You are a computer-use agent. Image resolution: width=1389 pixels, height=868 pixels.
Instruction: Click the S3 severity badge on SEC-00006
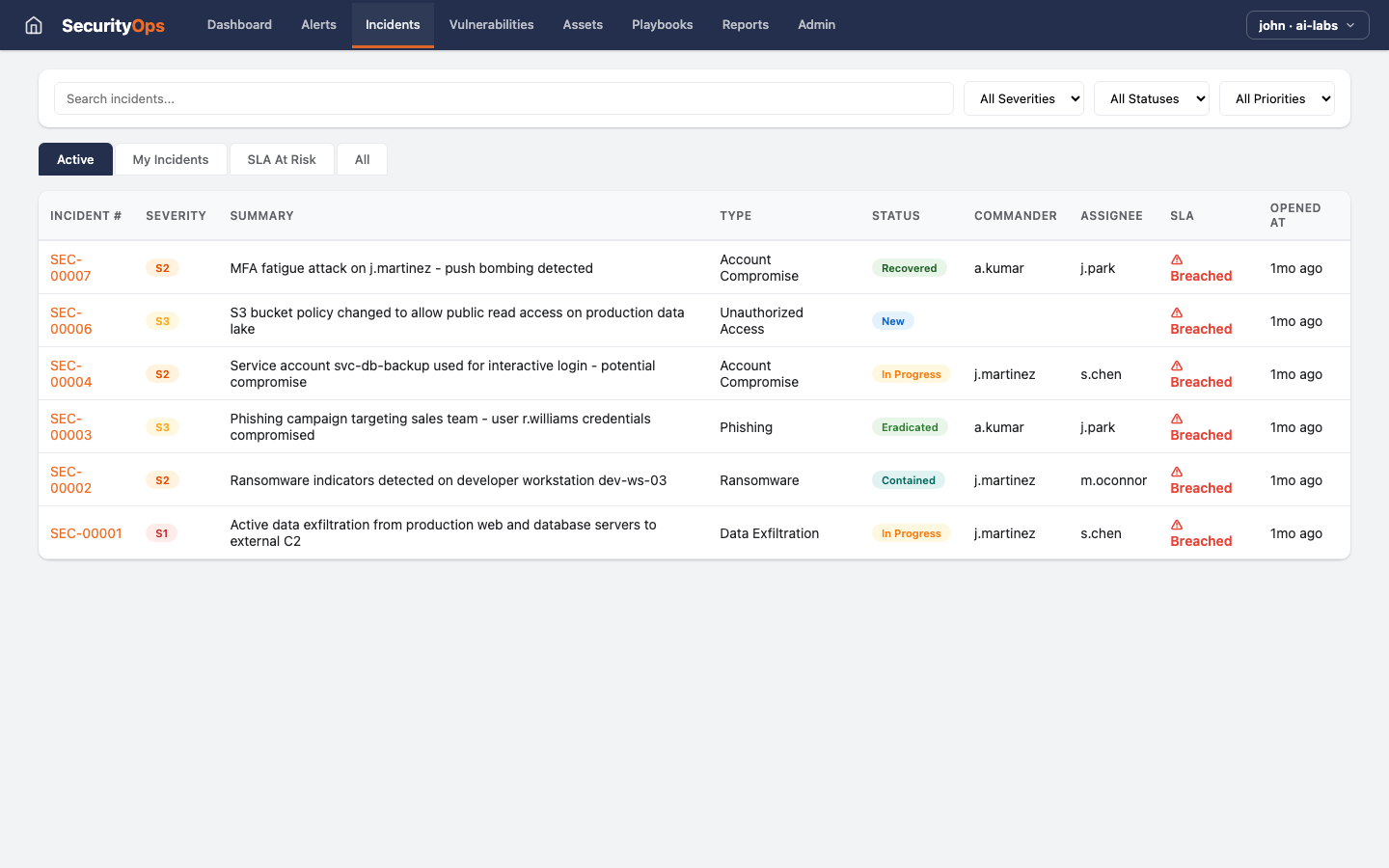[x=162, y=320]
